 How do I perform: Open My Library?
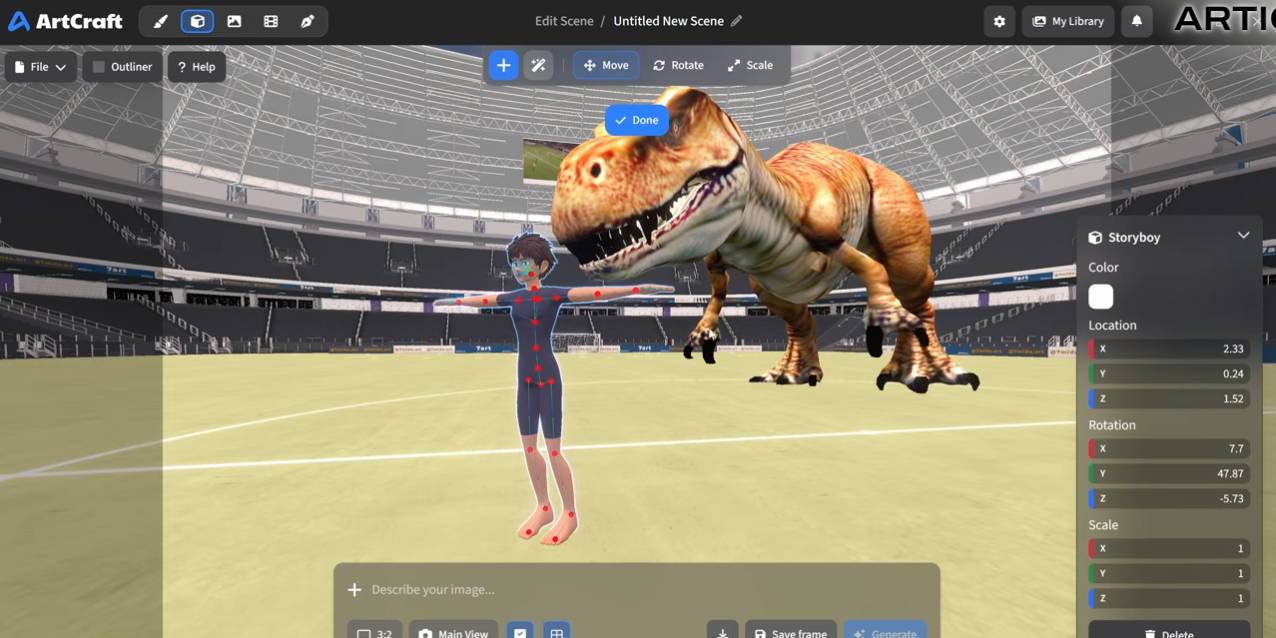click(x=1068, y=21)
